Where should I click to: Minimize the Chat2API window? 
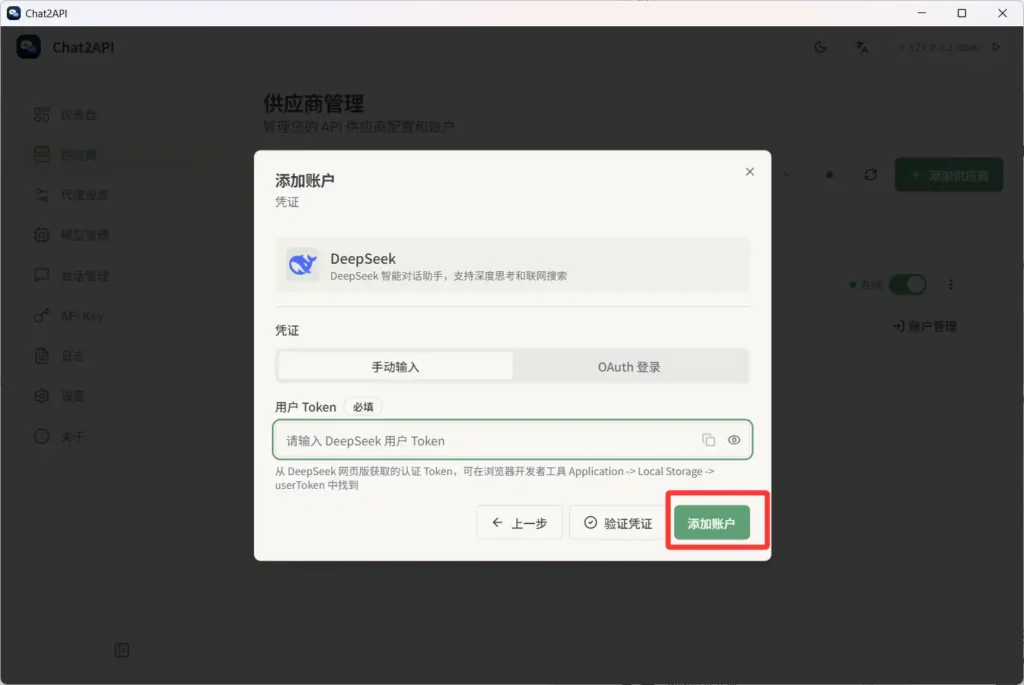point(921,13)
